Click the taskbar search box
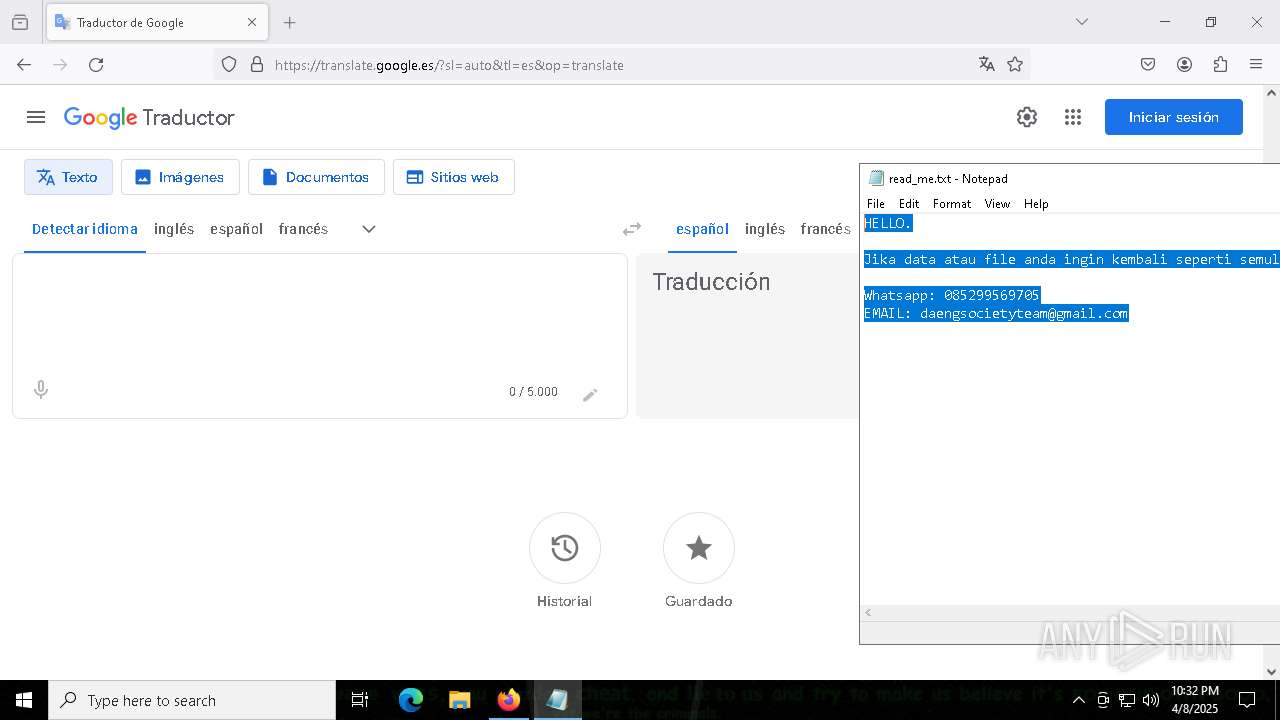The width and height of the screenshot is (1280, 720). (192, 700)
